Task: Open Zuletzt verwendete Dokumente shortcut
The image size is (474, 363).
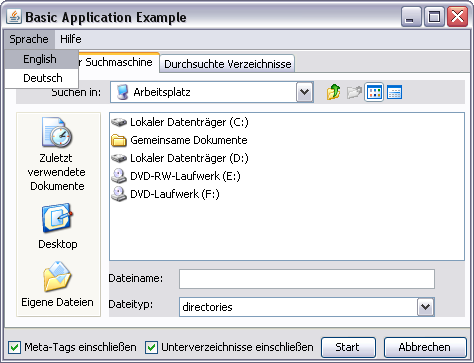Action: tap(57, 154)
